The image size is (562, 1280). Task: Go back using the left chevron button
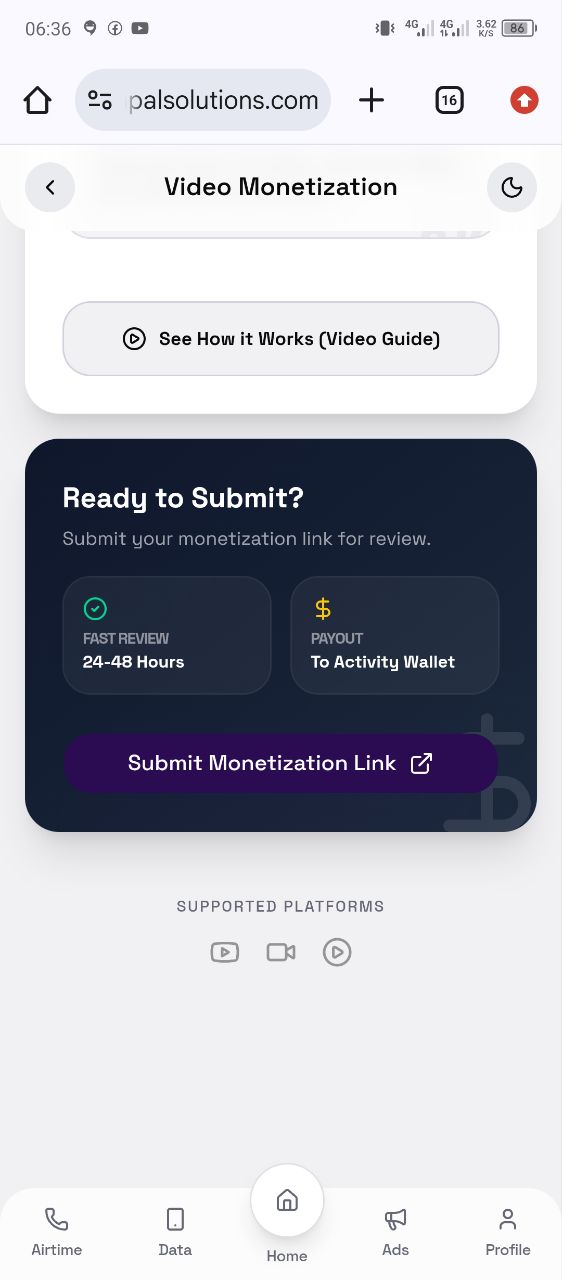[x=50, y=187]
